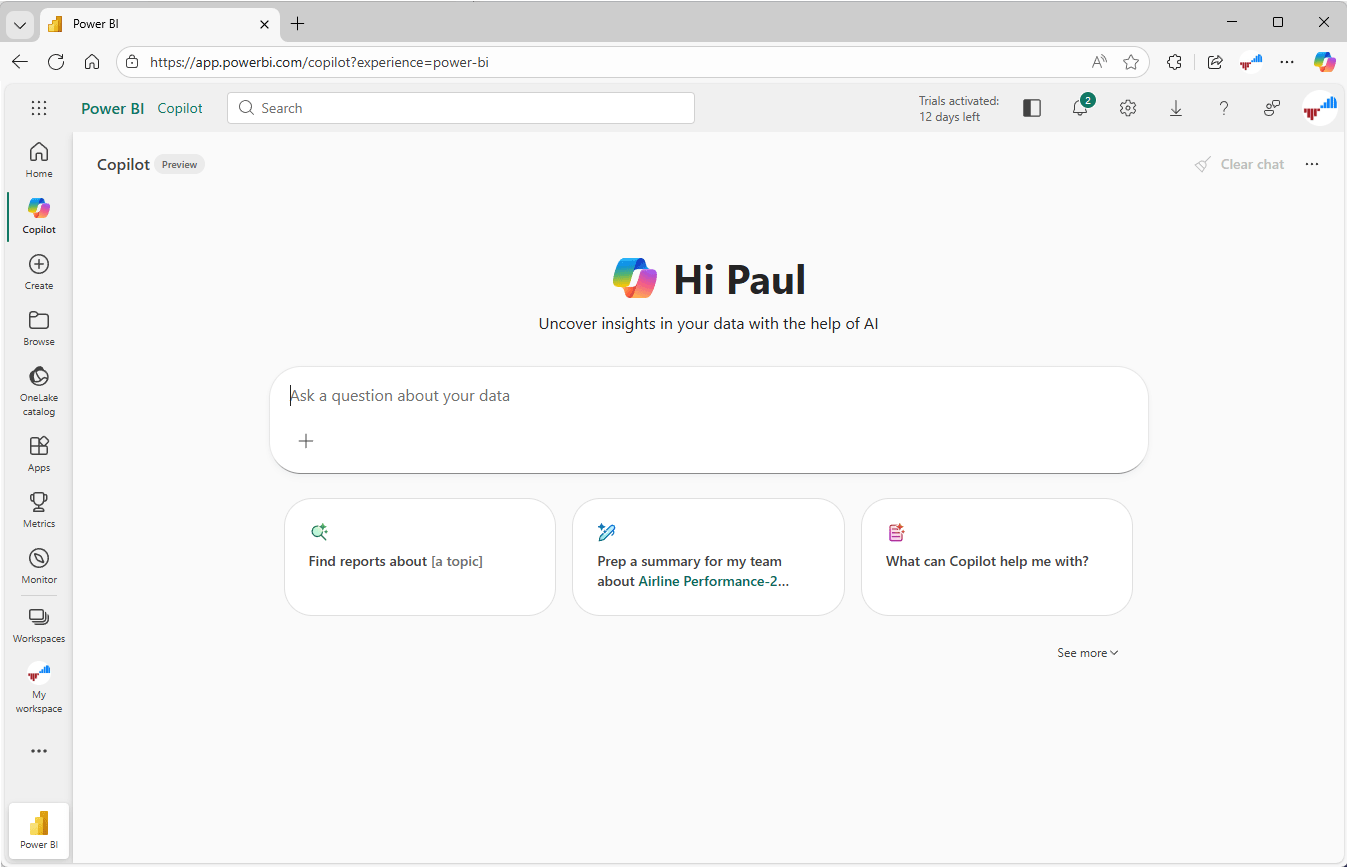Open help question mark menu
The image size is (1347, 867).
[x=1224, y=108]
